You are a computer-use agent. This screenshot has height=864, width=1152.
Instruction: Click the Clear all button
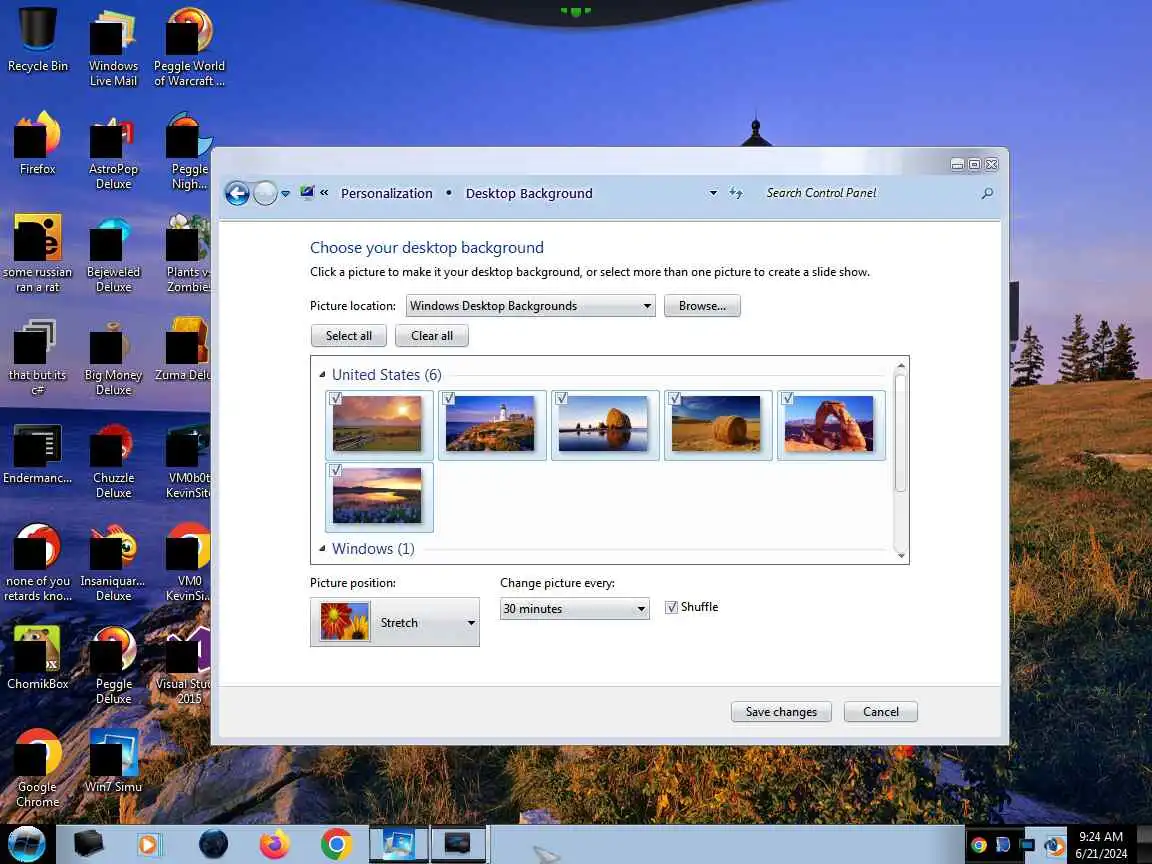coord(431,336)
